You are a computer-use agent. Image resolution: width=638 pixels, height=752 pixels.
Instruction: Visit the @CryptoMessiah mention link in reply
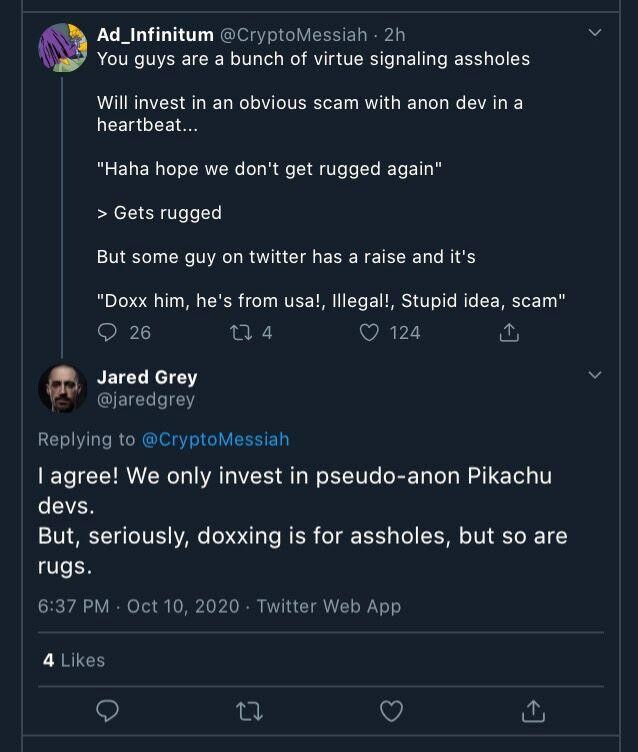click(x=215, y=439)
